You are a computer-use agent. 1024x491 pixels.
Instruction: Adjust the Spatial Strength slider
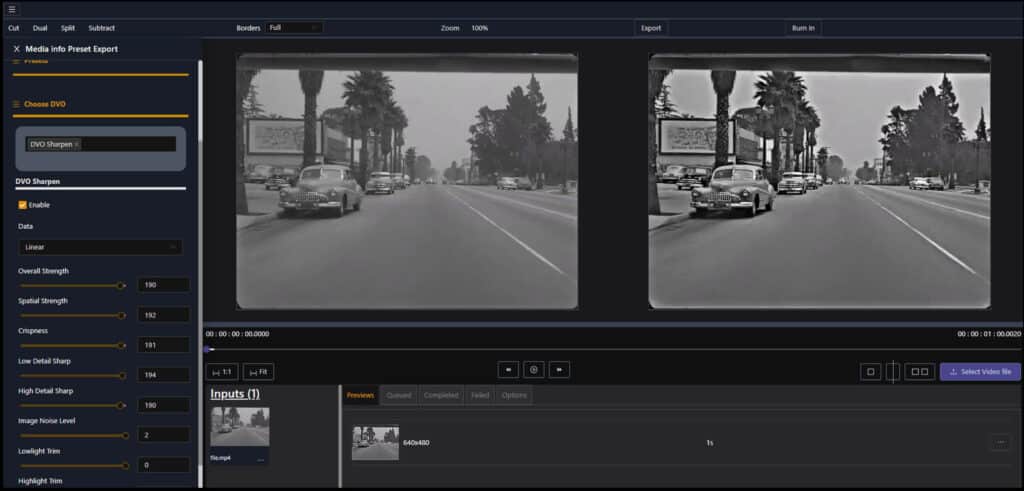[x=72, y=315]
